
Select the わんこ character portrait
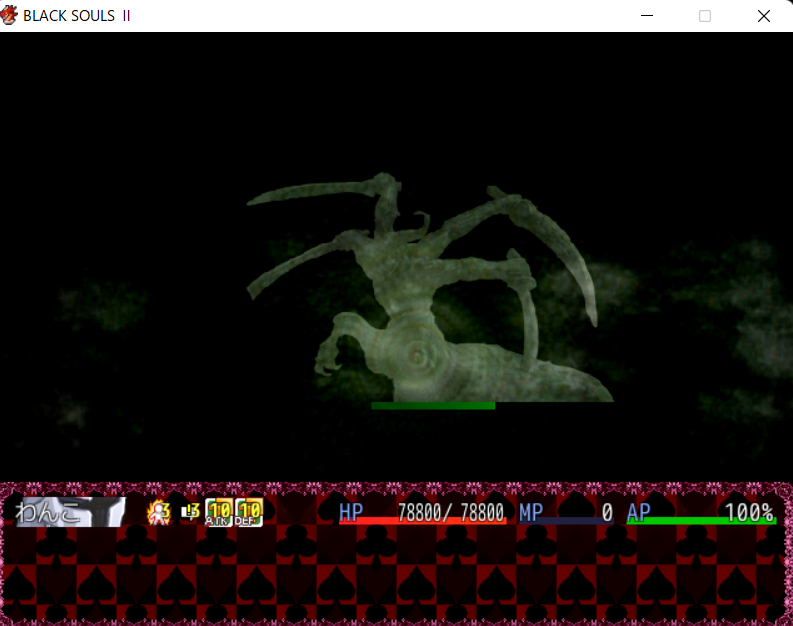pyautogui.click(x=71, y=512)
